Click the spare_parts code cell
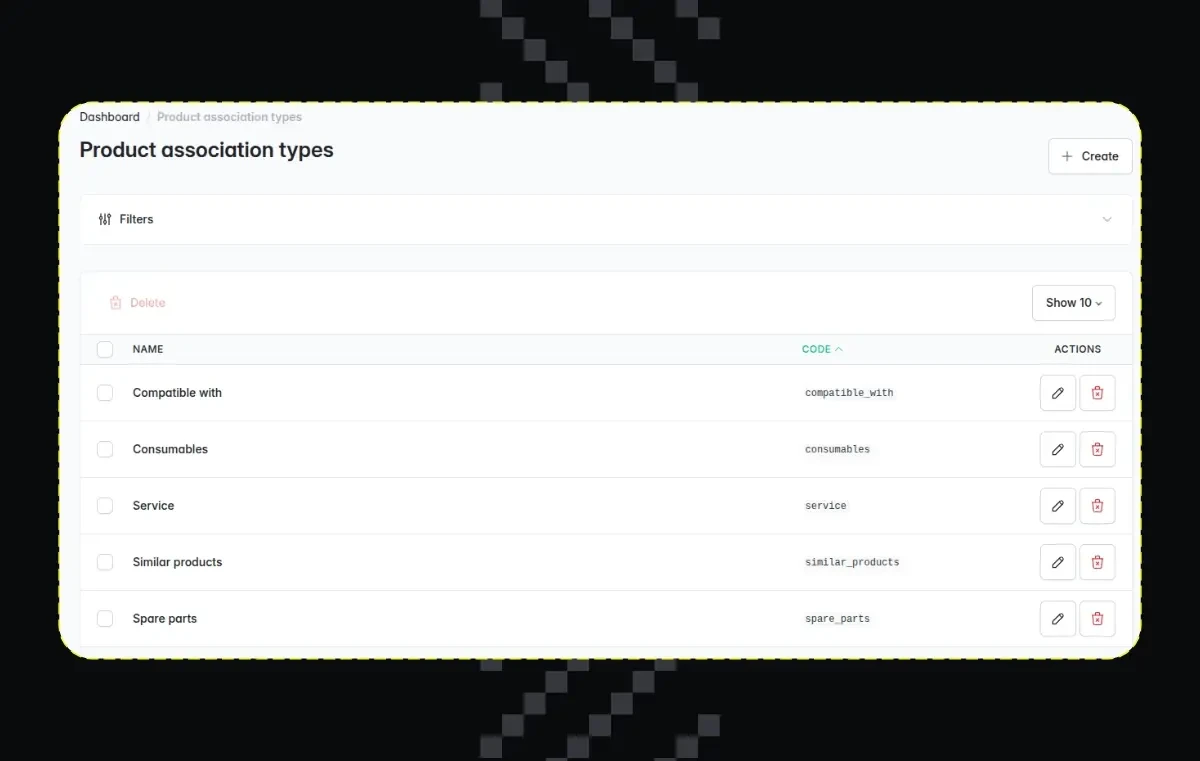This screenshot has width=1200, height=761. (x=837, y=619)
